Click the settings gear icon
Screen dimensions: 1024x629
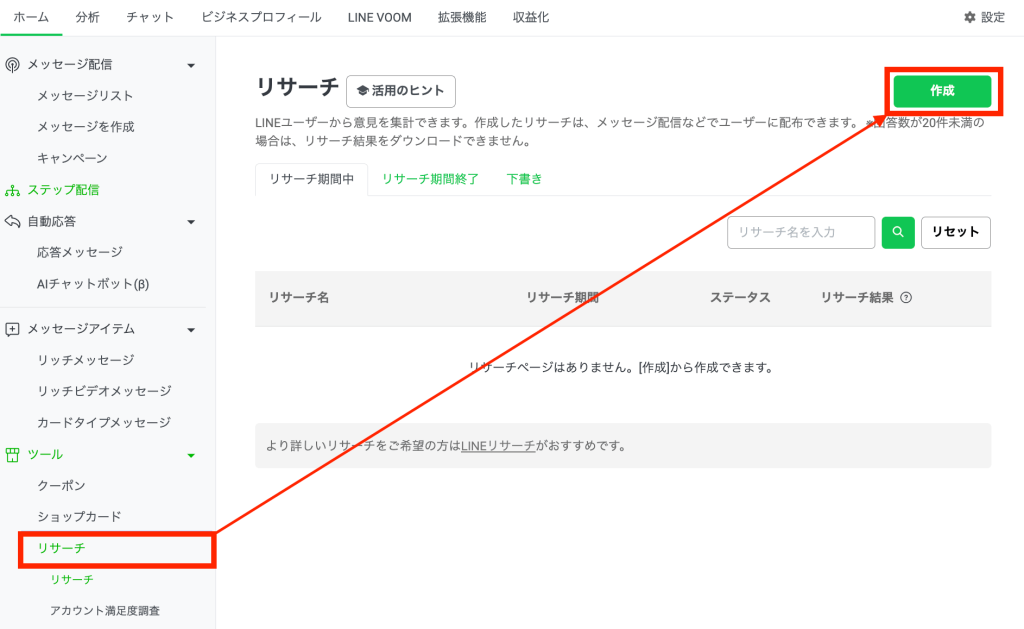[x=970, y=17]
